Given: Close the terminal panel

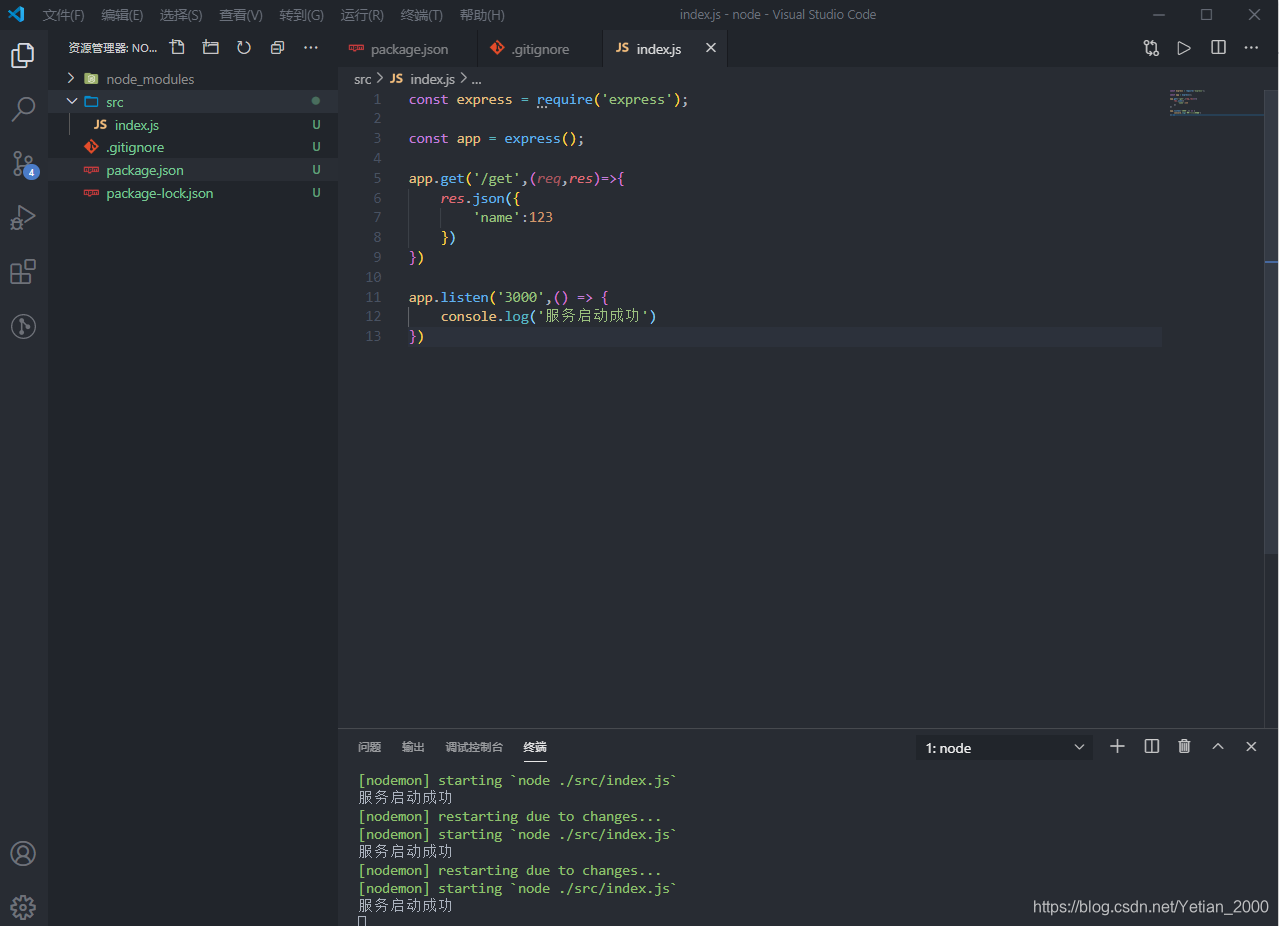Looking at the screenshot, I should pos(1251,746).
